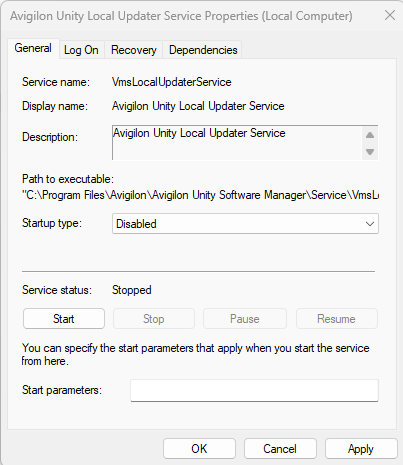Click the Start service button
This screenshot has height=465, width=403.
64,319
